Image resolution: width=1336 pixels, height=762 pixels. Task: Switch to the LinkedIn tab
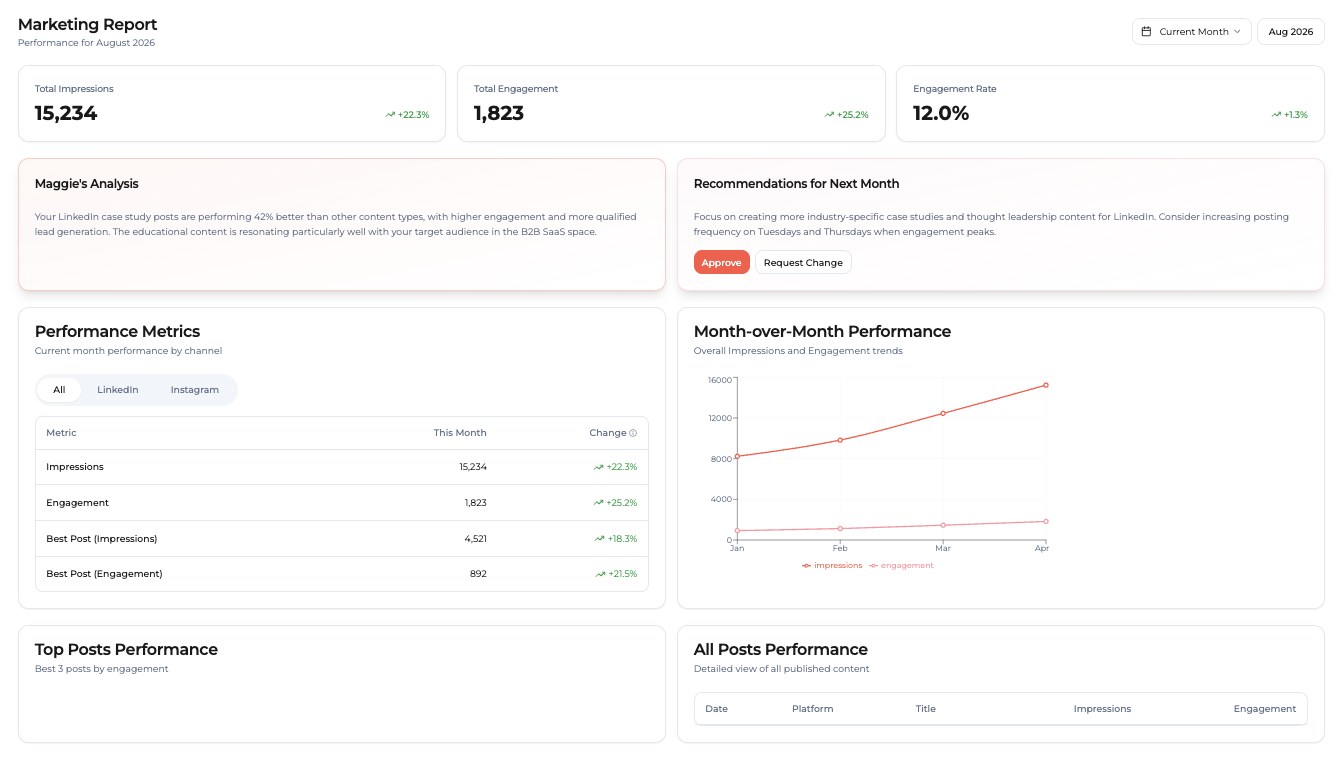pyautogui.click(x=118, y=390)
